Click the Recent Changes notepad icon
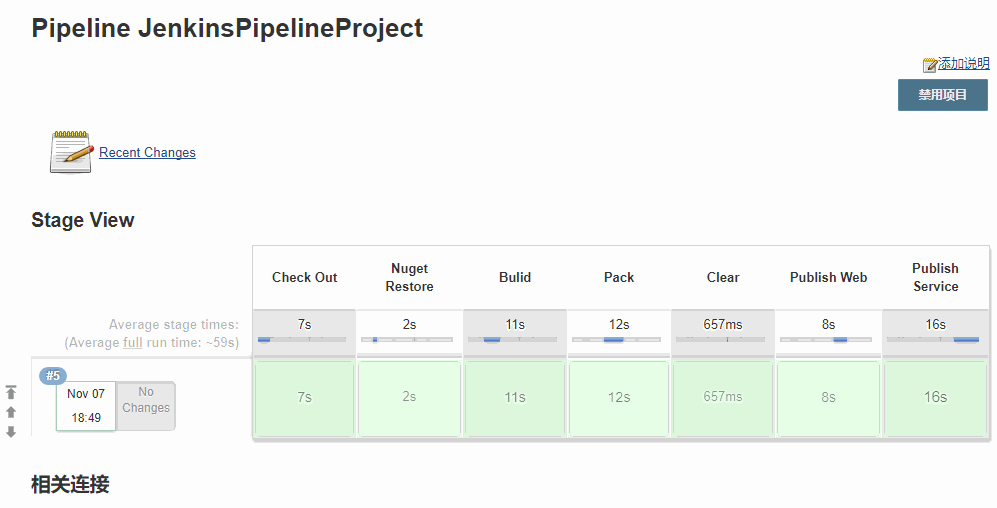The width and height of the screenshot is (997, 508). coord(71,152)
